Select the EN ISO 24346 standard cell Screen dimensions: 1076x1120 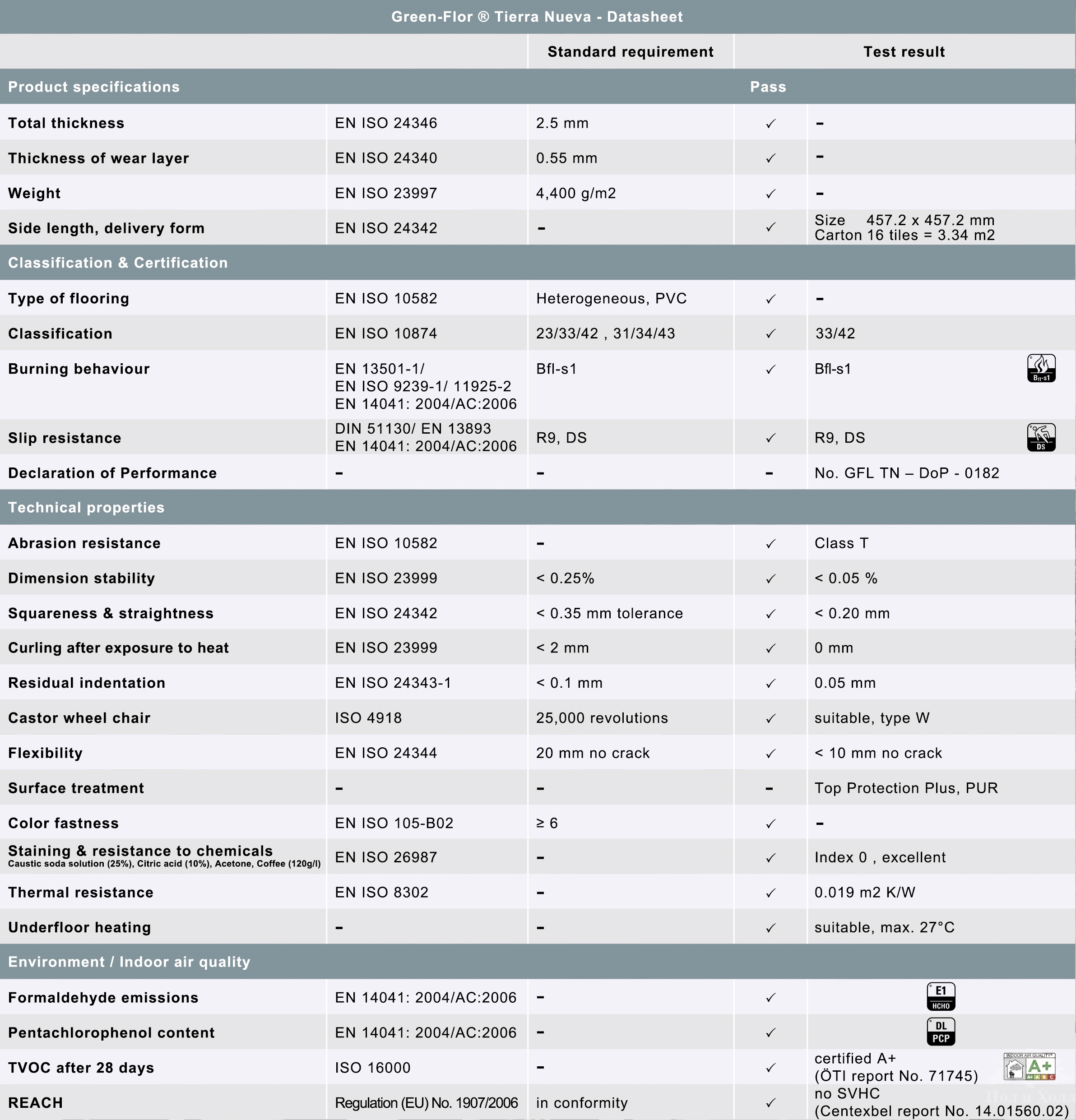[x=386, y=123]
